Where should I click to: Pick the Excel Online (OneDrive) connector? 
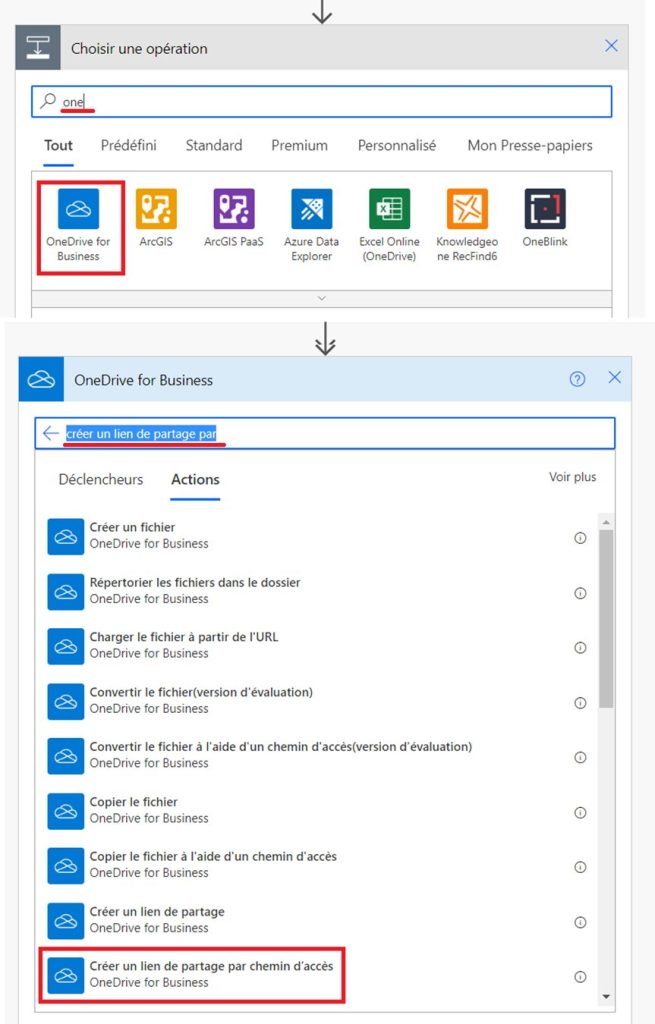[389, 208]
